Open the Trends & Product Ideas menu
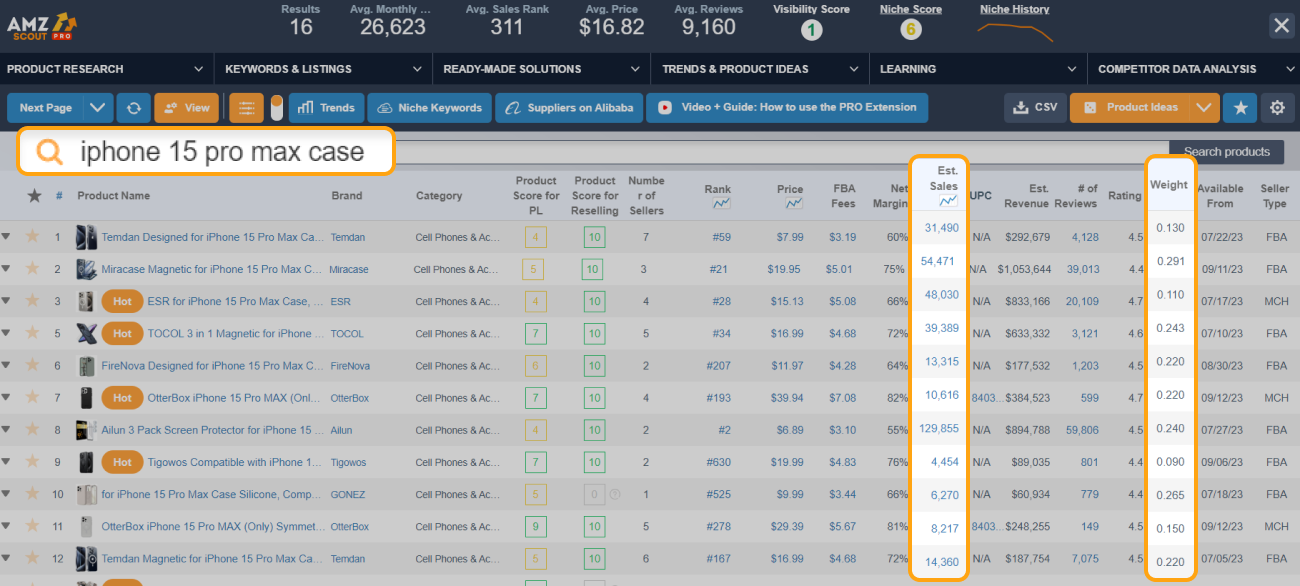The height and width of the screenshot is (586, 1300). pos(760,69)
